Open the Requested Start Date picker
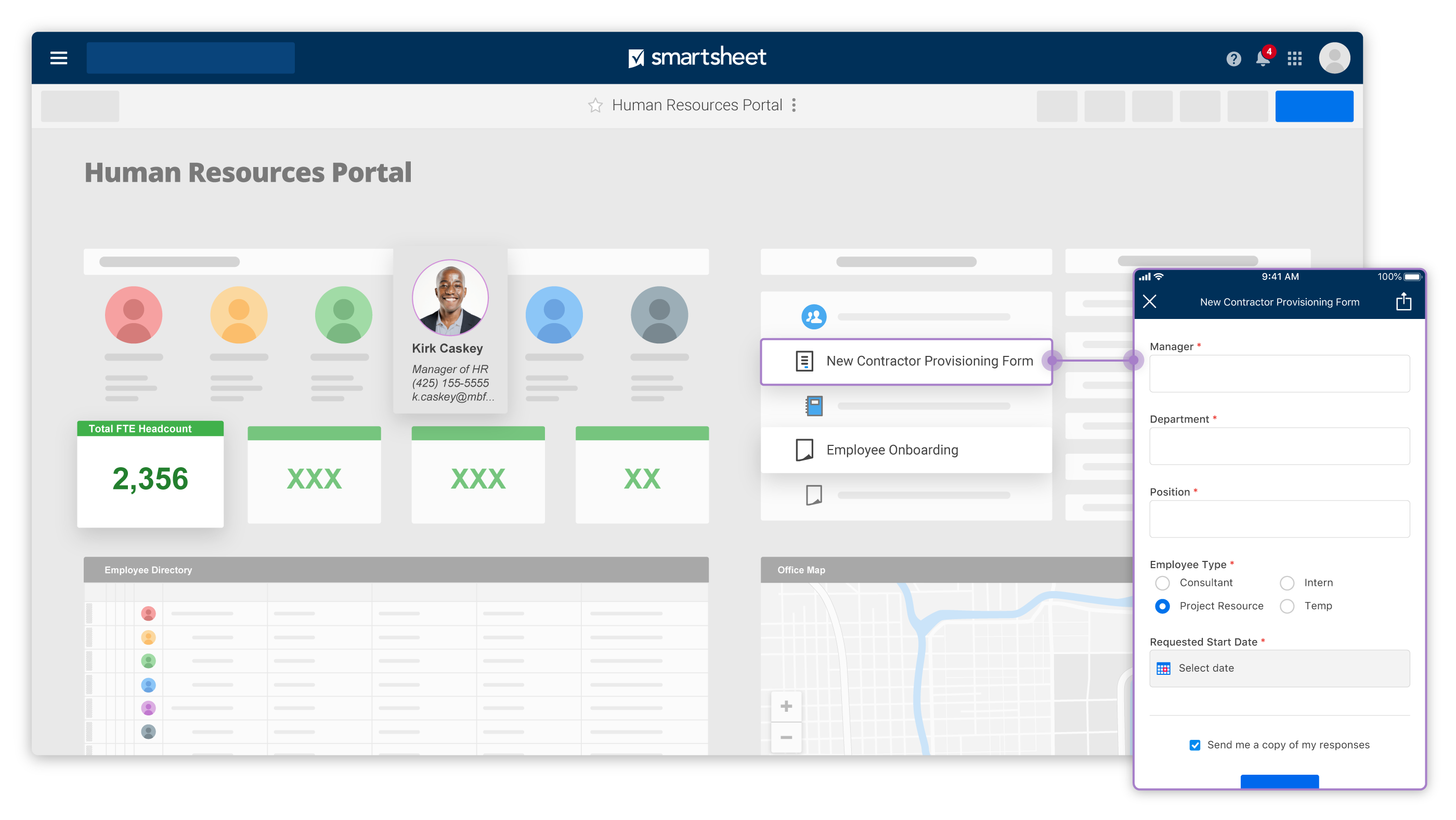The width and height of the screenshot is (1456, 820). 1281,667
